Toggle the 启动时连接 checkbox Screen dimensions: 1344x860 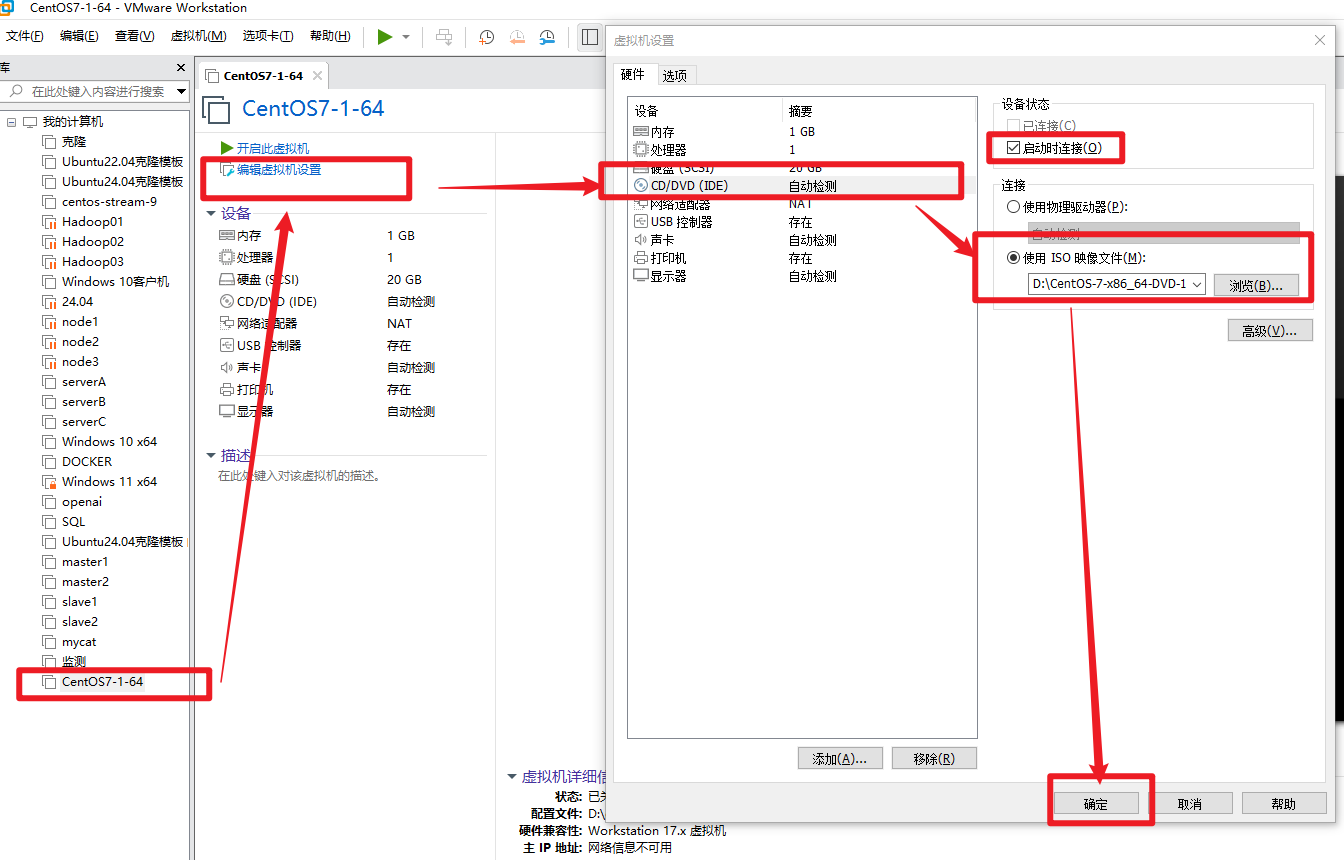pyautogui.click(x=1013, y=148)
